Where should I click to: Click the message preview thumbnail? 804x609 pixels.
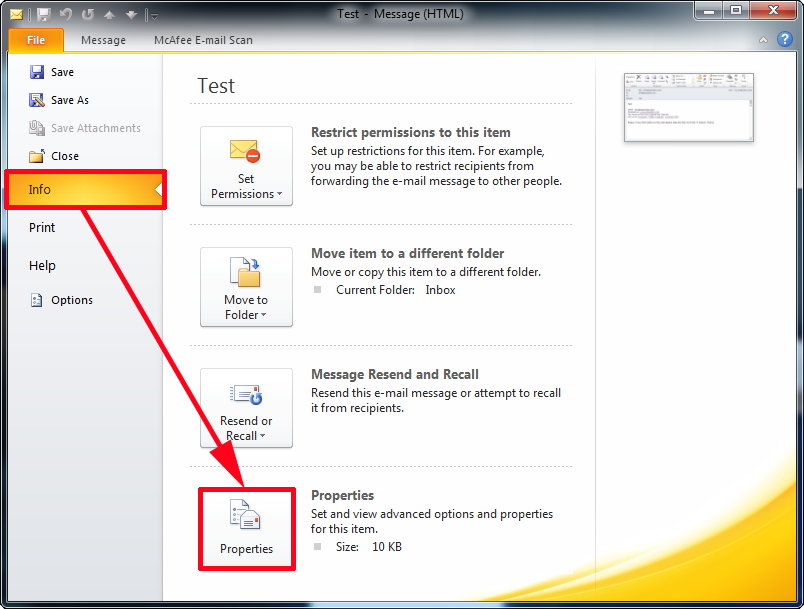[x=688, y=108]
